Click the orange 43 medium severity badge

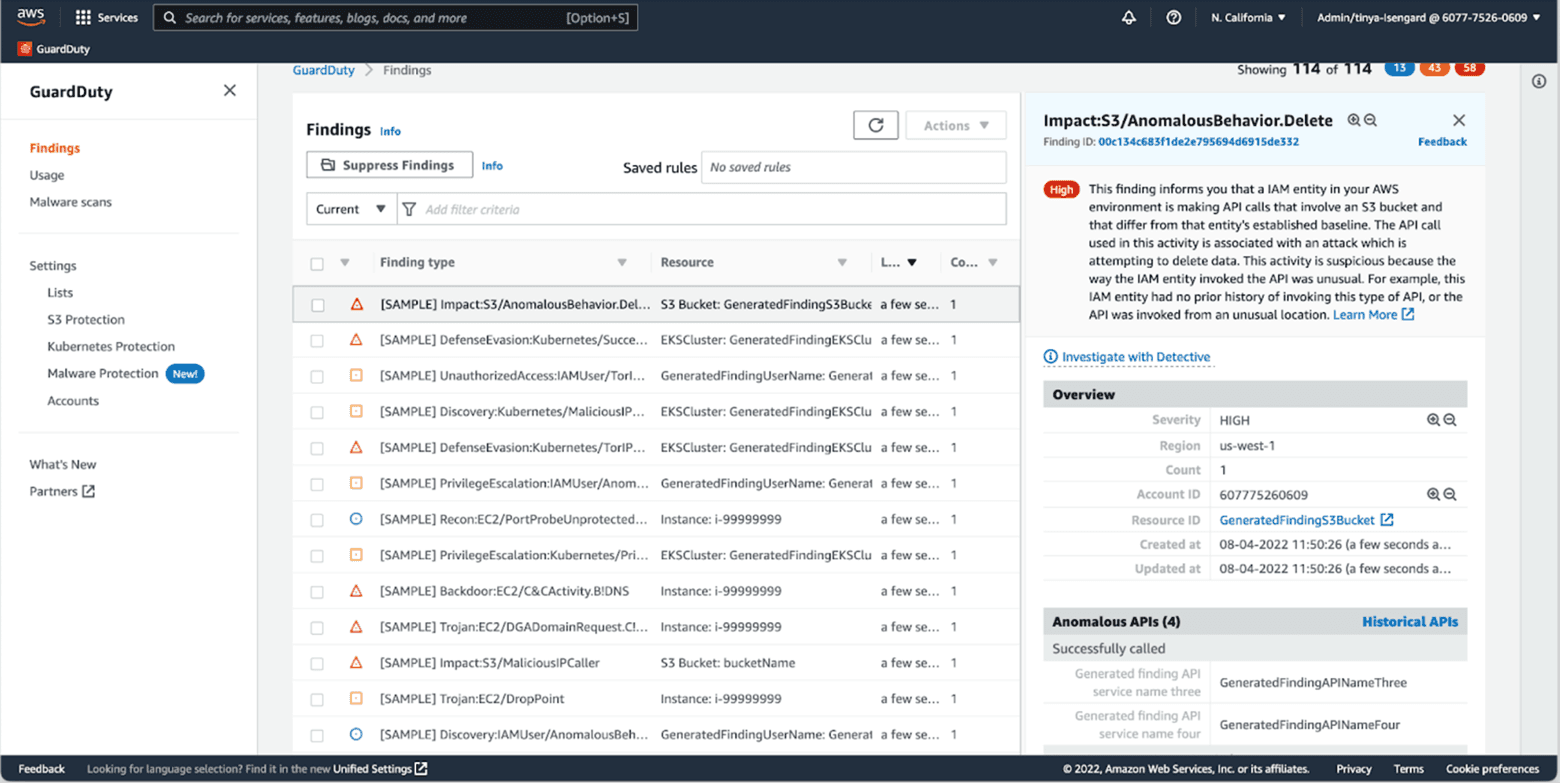1434,68
